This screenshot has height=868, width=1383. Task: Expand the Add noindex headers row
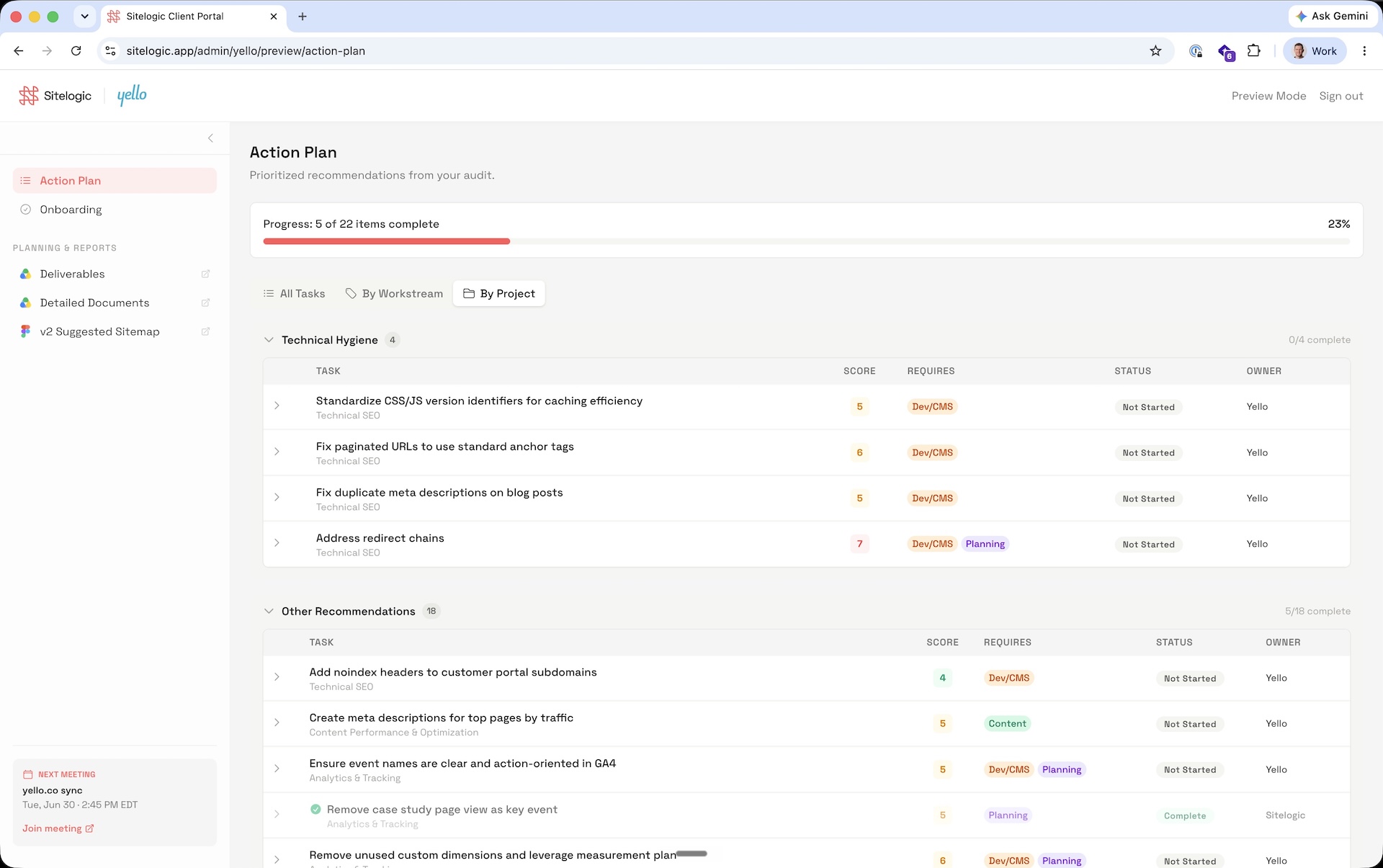pos(277,677)
